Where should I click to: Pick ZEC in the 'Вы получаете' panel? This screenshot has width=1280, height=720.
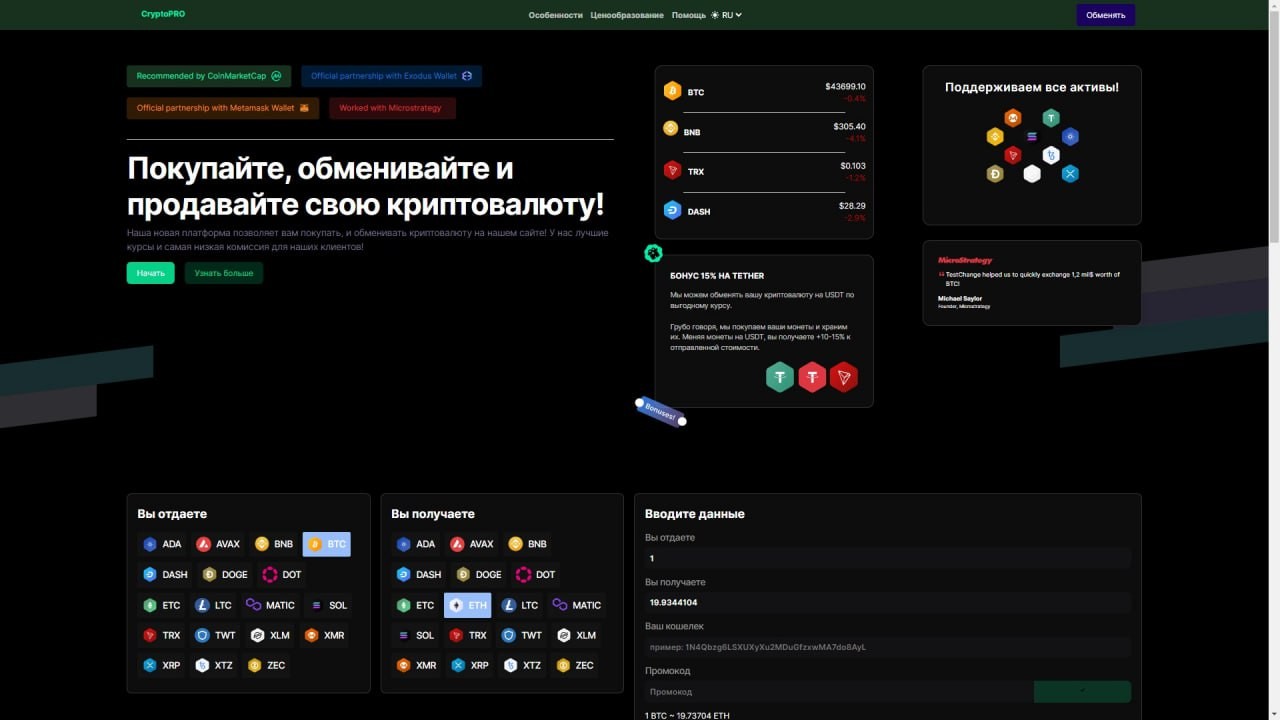(x=576, y=665)
